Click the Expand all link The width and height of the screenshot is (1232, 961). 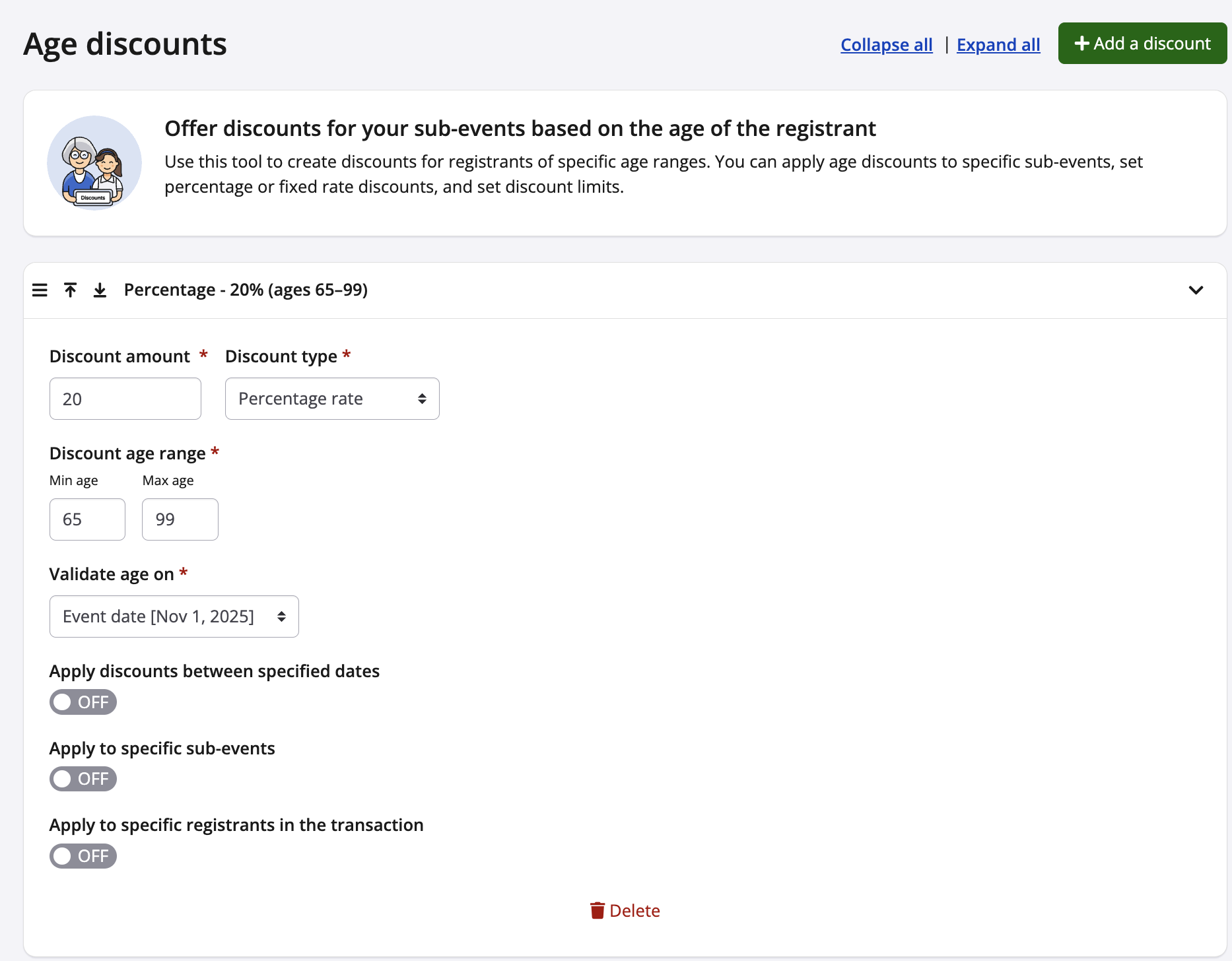click(x=998, y=45)
